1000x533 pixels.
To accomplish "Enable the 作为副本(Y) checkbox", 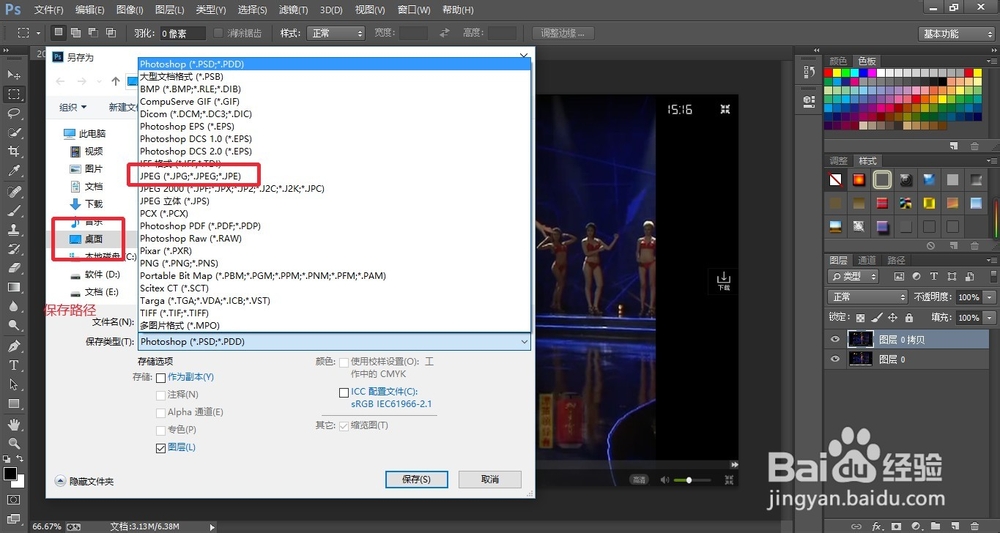I will click(161, 377).
